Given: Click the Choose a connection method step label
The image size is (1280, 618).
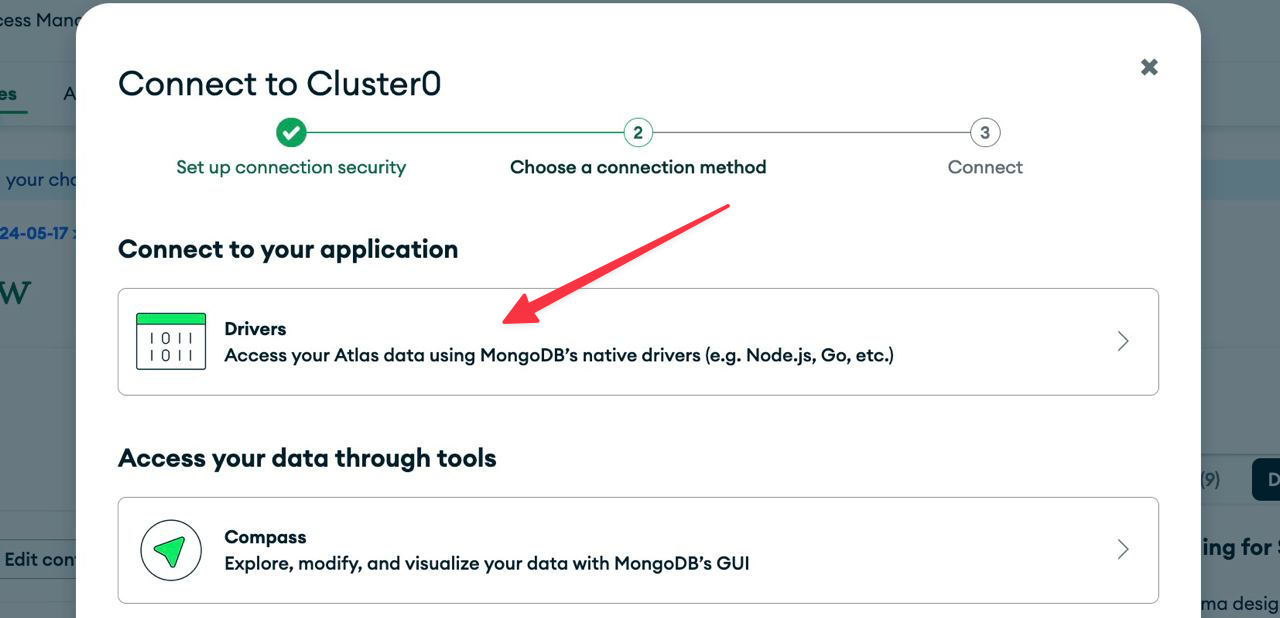Looking at the screenshot, I should coord(638,167).
